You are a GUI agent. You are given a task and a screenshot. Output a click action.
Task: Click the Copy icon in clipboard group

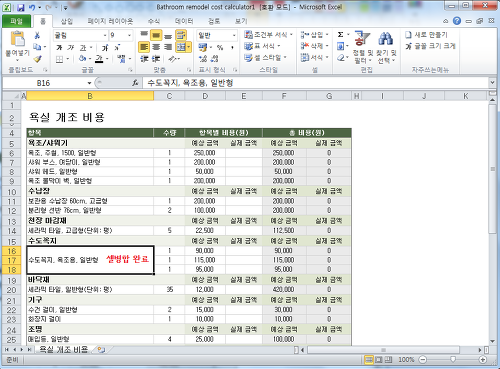[x=37, y=47]
